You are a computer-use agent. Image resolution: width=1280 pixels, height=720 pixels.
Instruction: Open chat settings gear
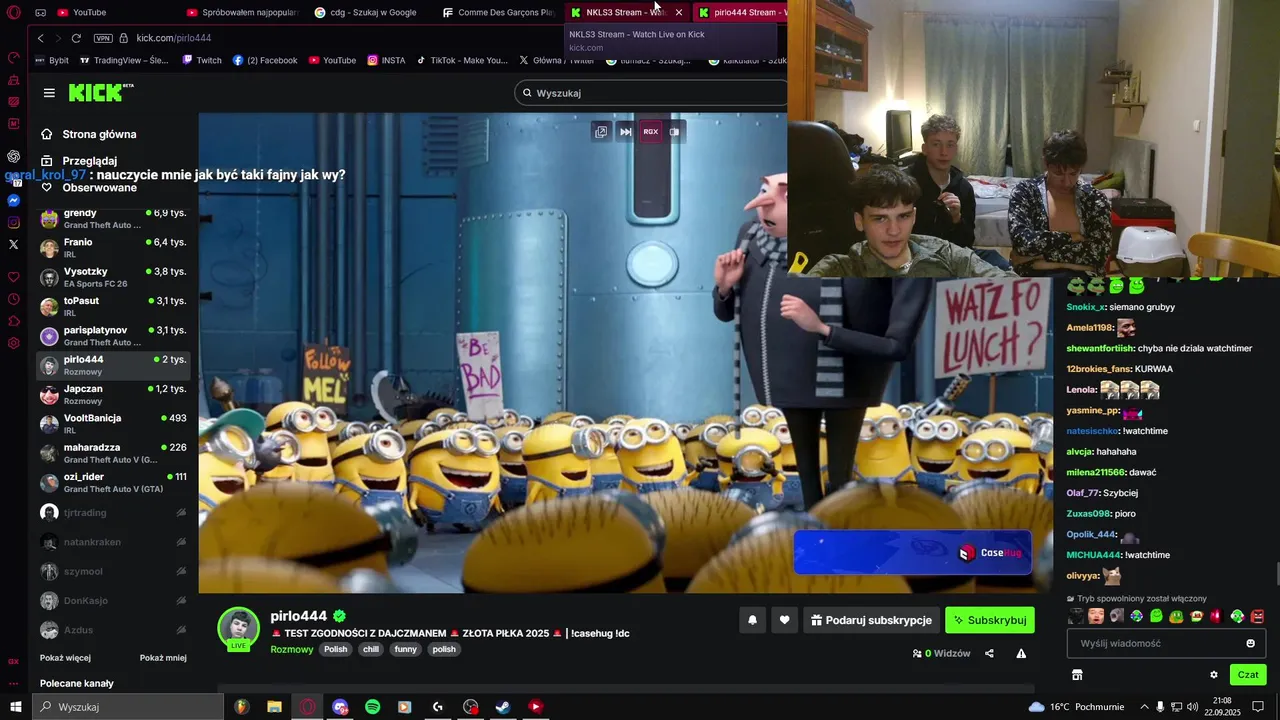(1214, 675)
